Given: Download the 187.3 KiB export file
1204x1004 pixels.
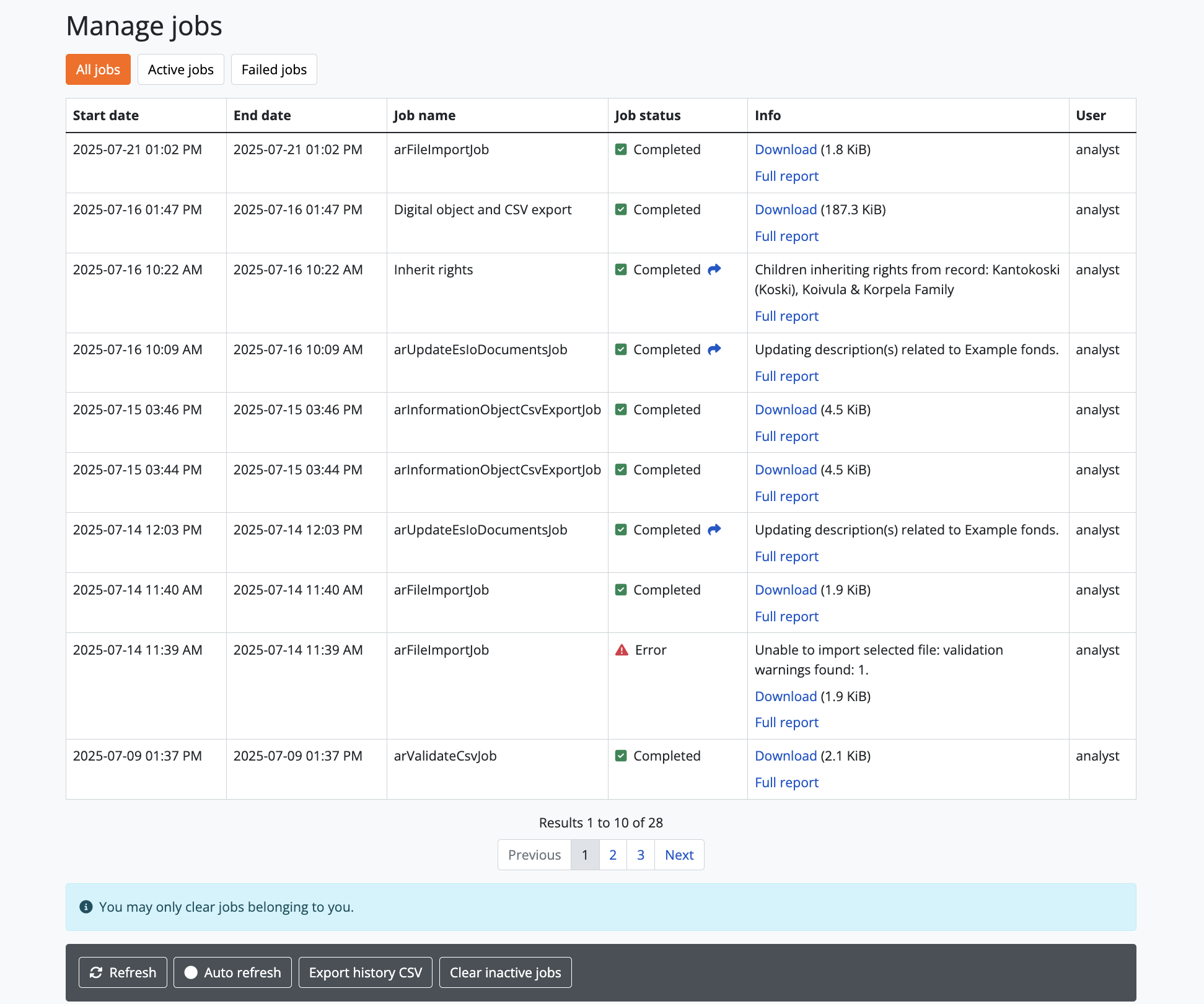Looking at the screenshot, I should pyautogui.click(x=786, y=209).
